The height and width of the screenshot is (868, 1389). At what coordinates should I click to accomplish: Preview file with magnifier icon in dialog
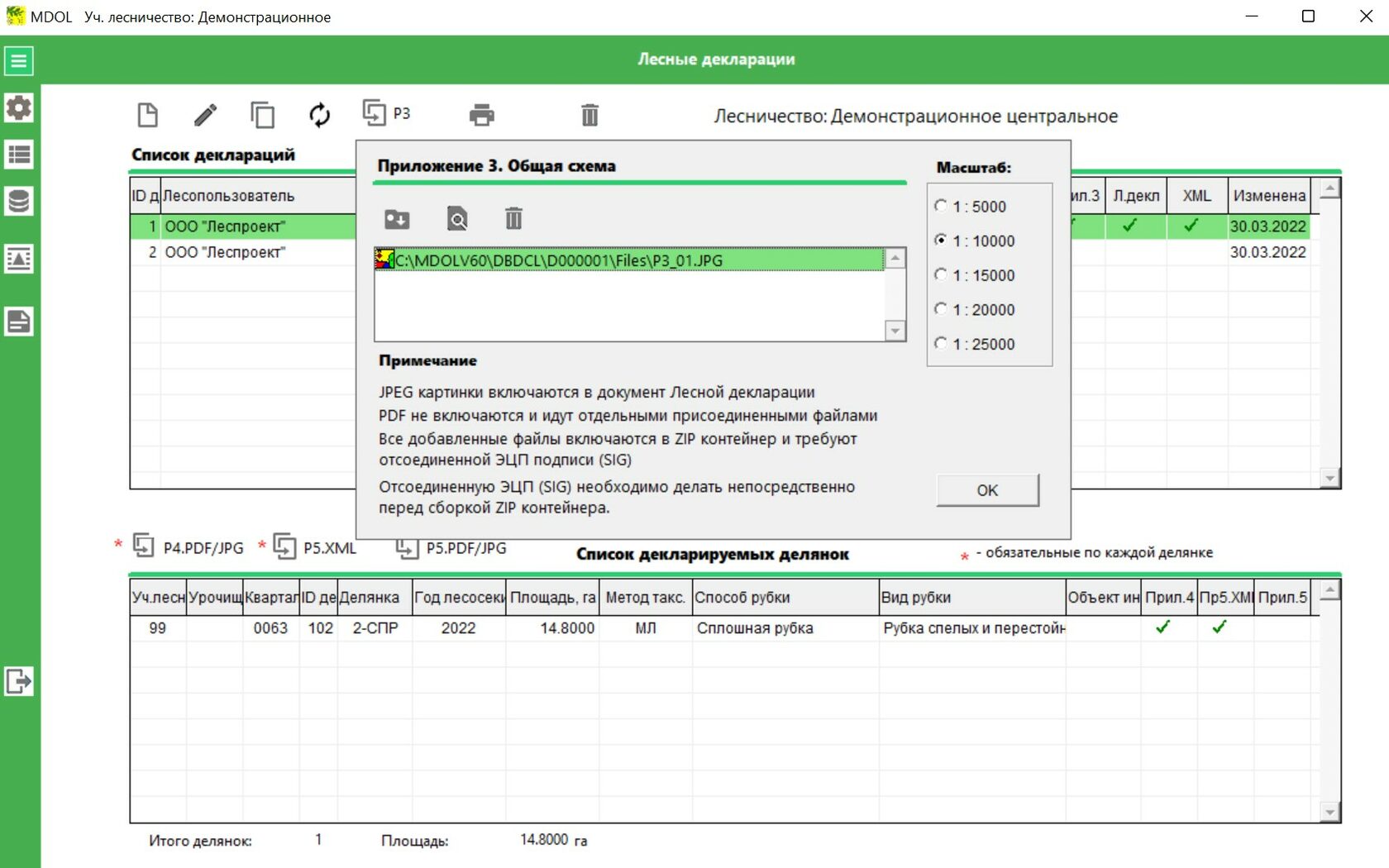456,219
